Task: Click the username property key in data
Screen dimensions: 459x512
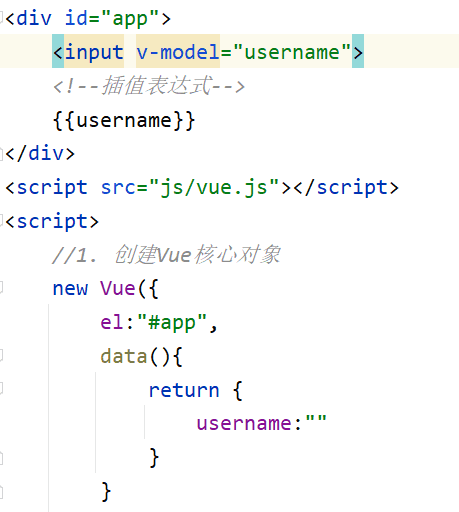Action: click(244, 423)
